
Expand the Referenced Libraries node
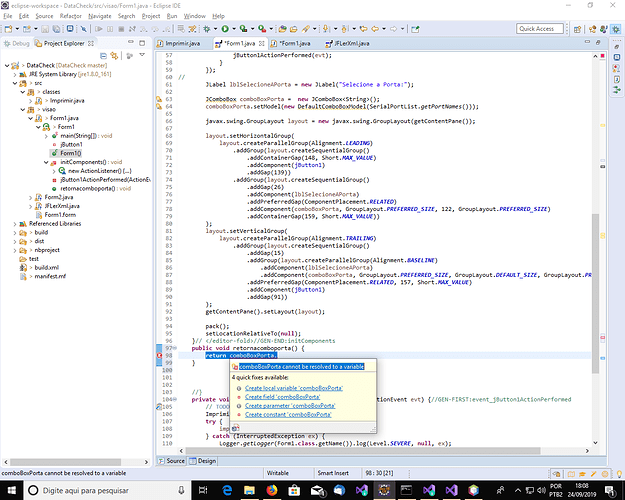(15, 224)
